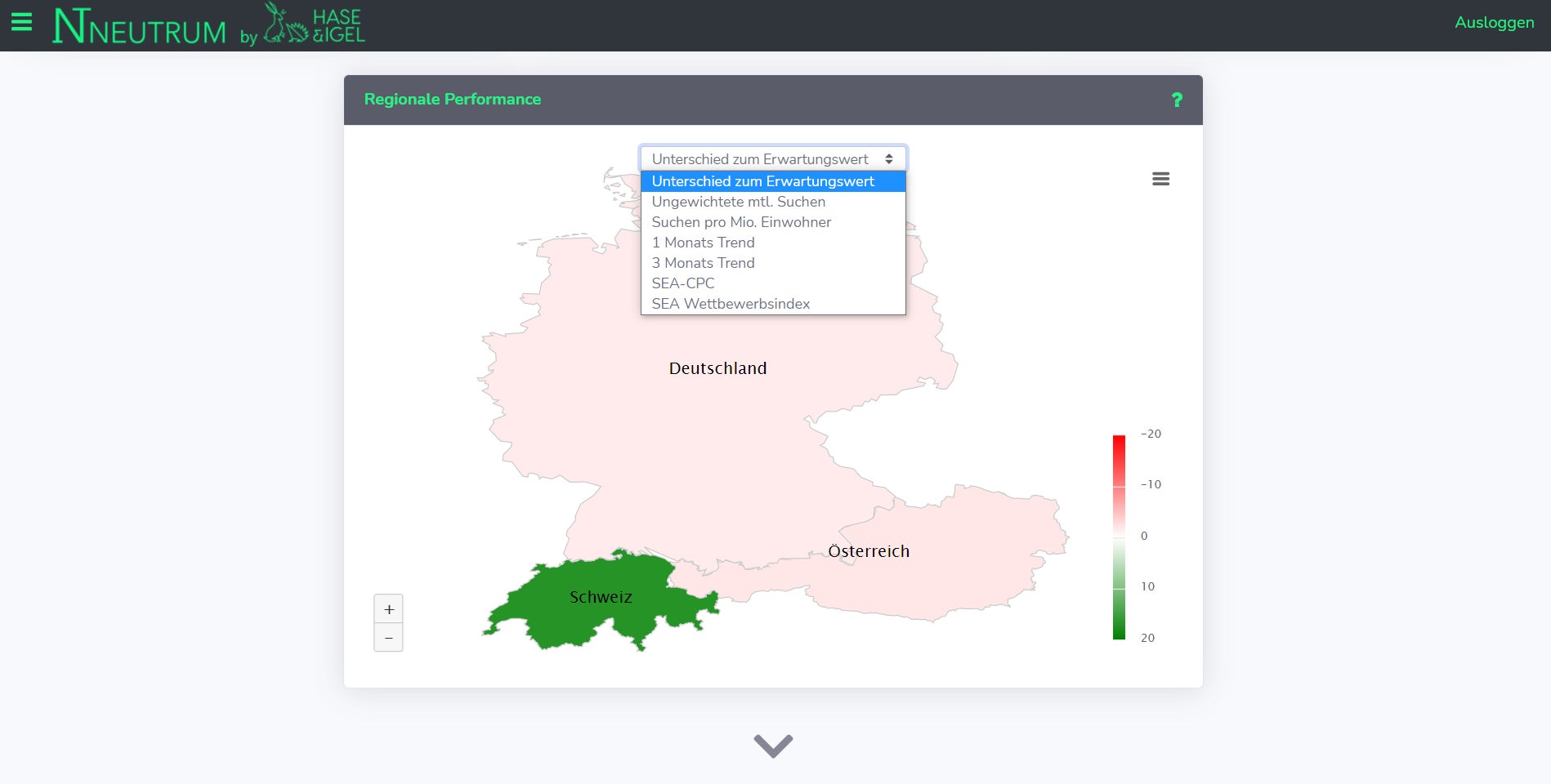Click the Neutrum logo
Screen dimensions: 1551x784
click(x=140, y=27)
